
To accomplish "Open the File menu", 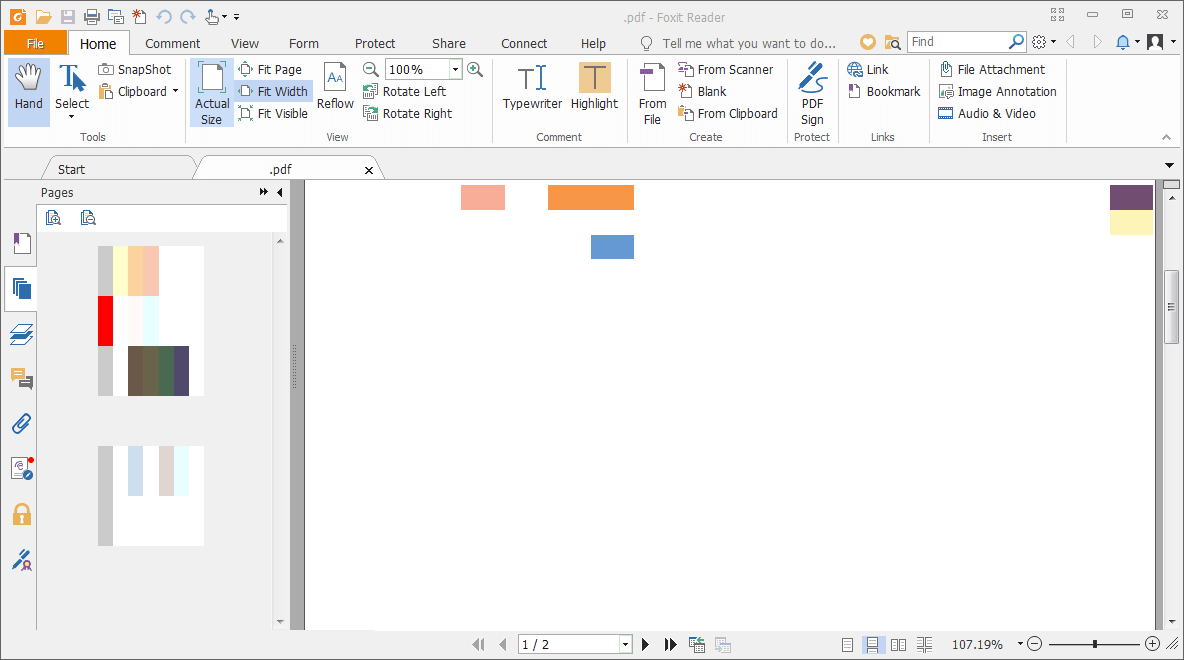I will click(35, 43).
